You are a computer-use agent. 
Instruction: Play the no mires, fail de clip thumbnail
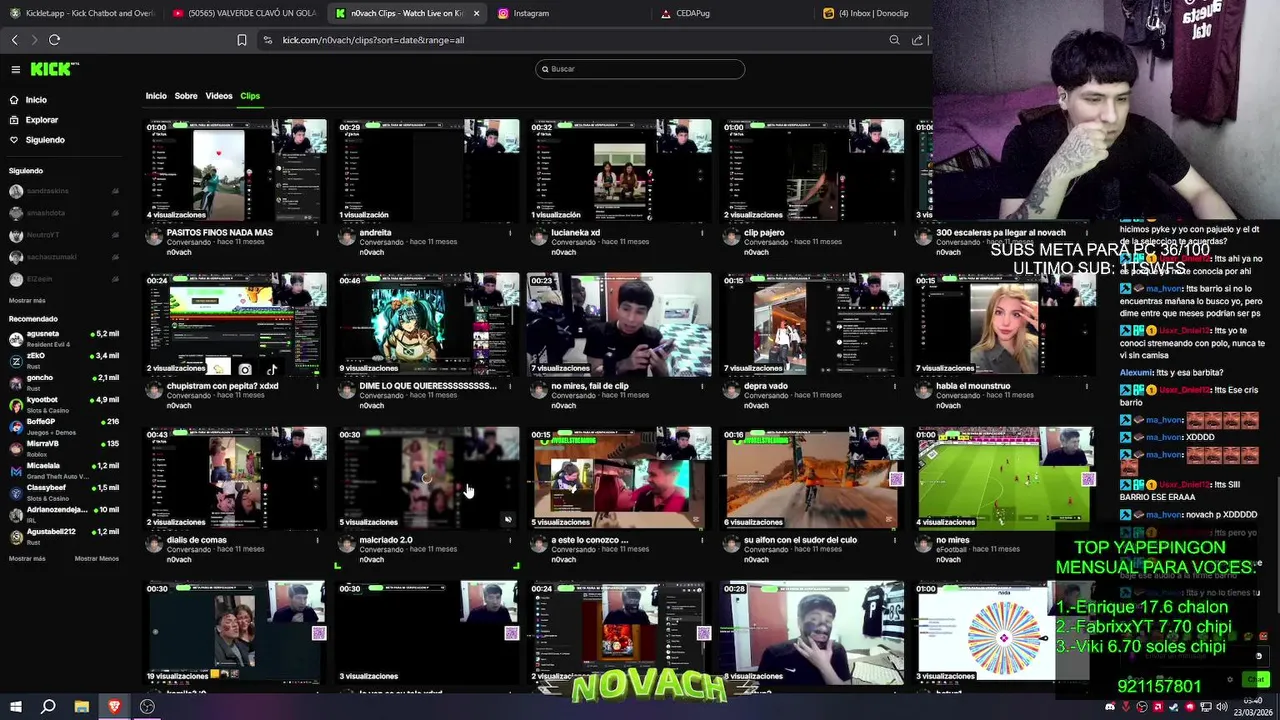tap(620, 325)
